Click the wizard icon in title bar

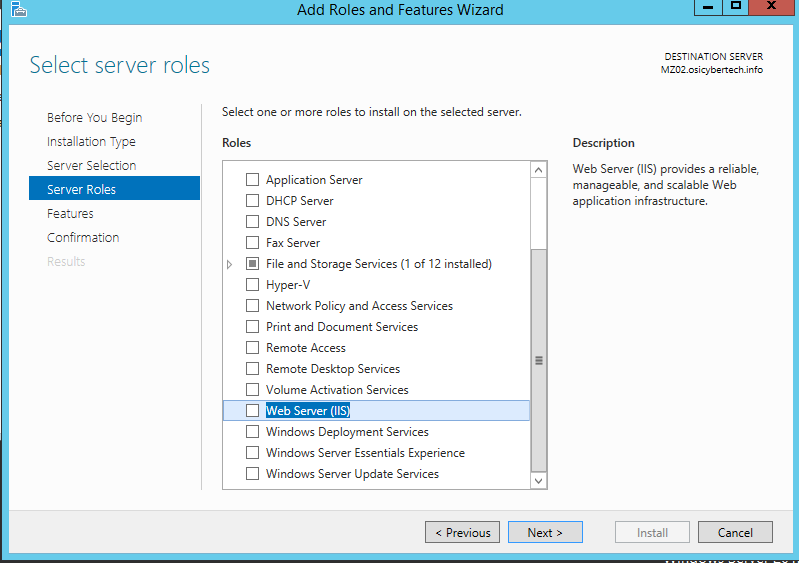click(19, 9)
